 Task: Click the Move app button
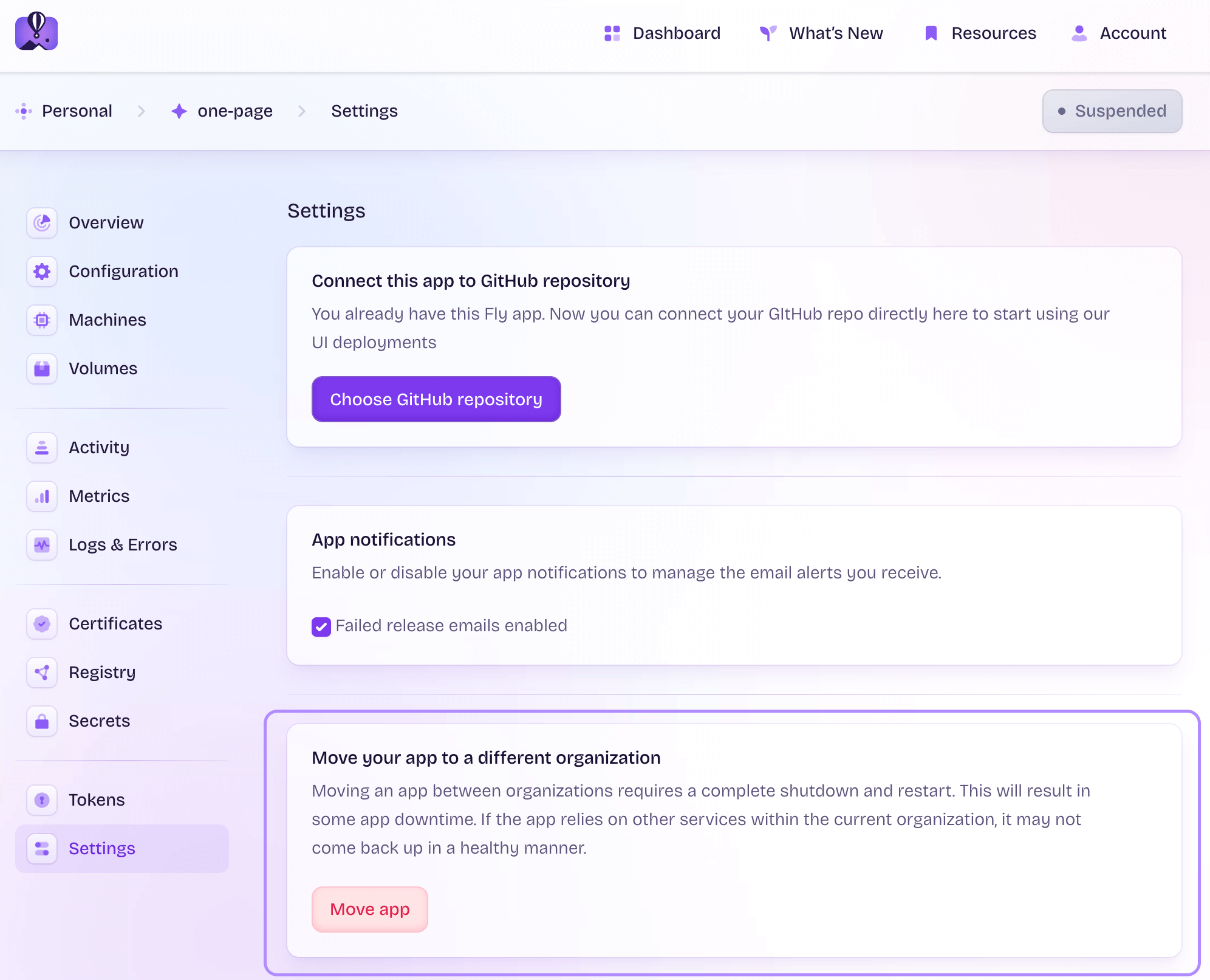pos(369,909)
